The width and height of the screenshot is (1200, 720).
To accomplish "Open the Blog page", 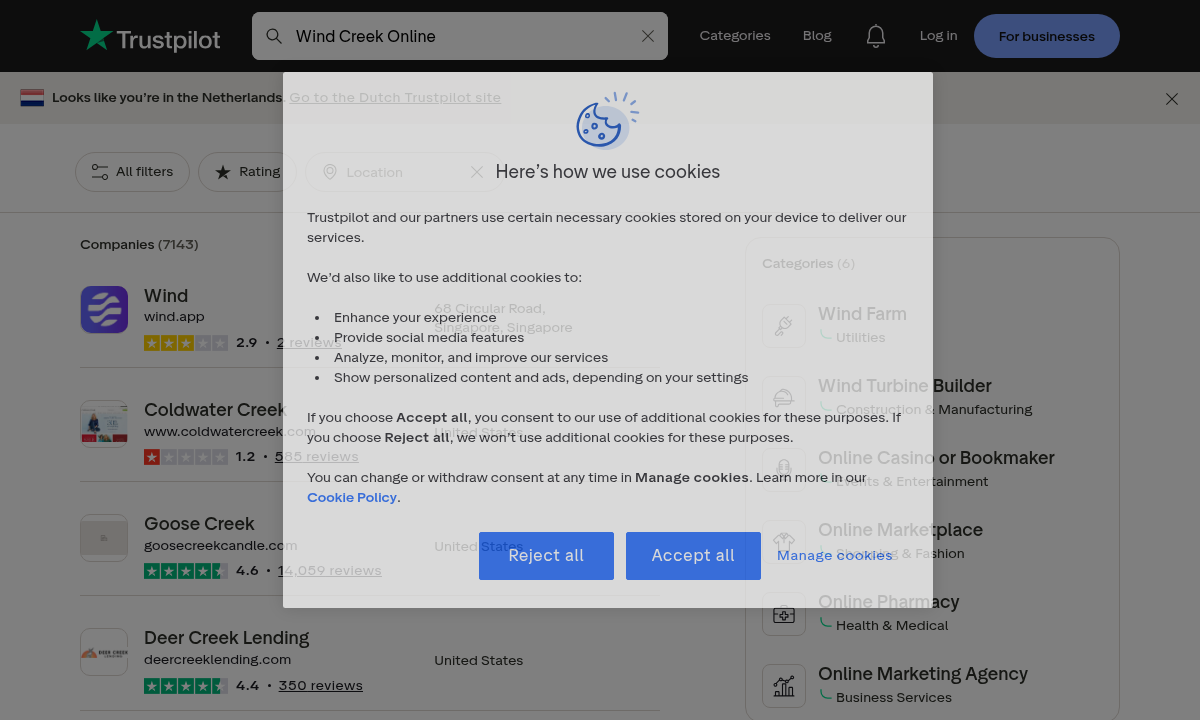I will [817, 36].
